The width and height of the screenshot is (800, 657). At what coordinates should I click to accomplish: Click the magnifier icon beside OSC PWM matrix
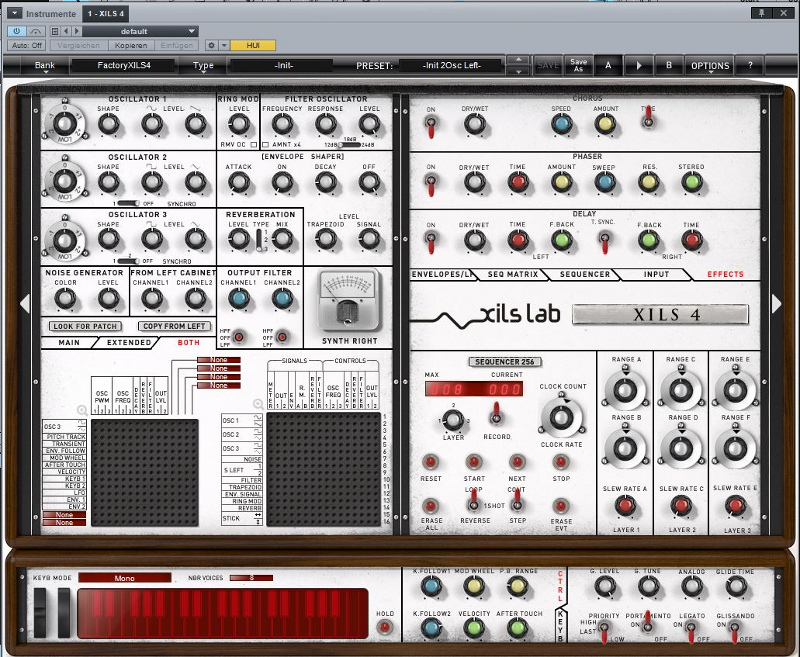tap(82, 410)
